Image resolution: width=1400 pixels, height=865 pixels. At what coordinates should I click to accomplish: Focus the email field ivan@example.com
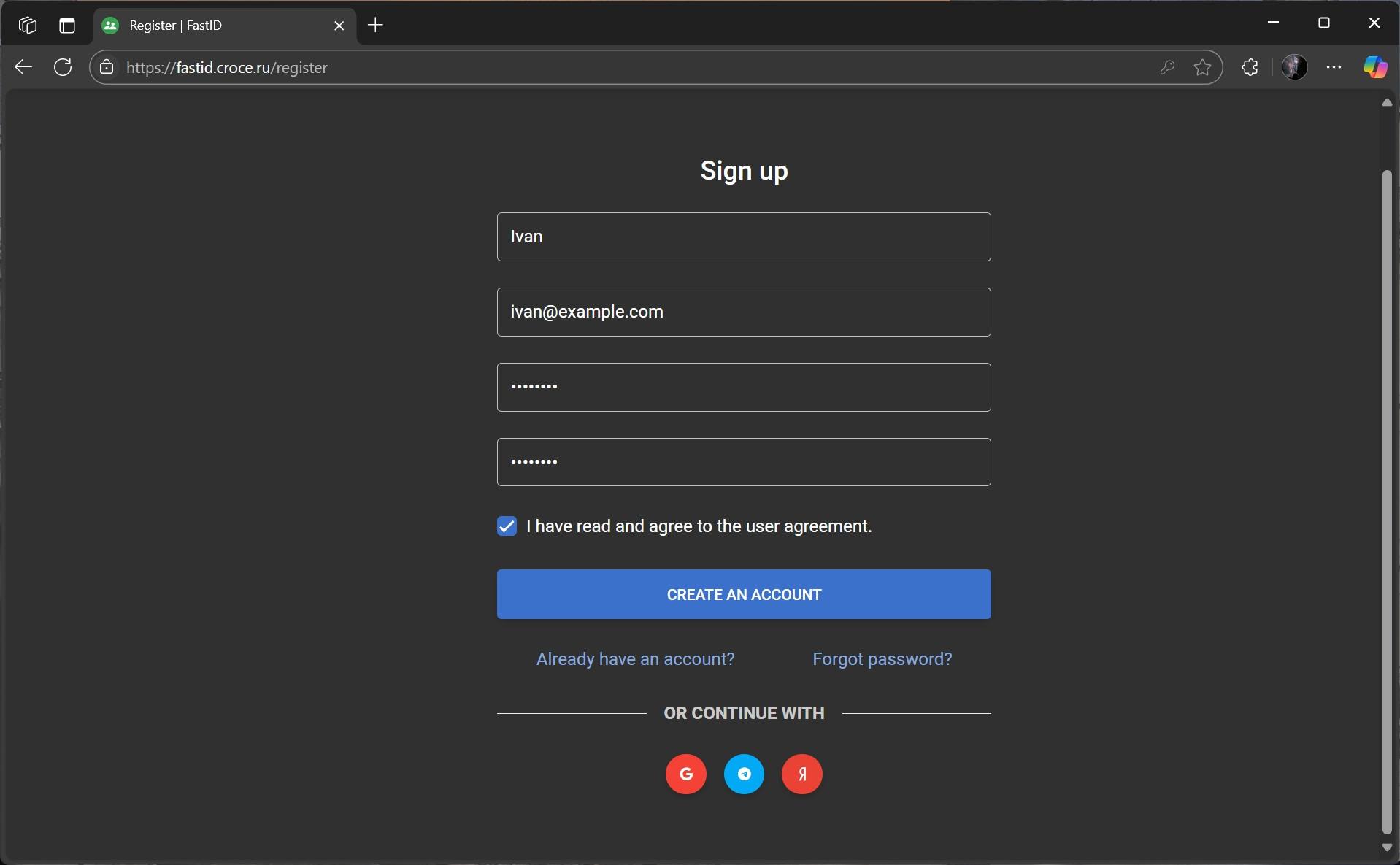744,312
